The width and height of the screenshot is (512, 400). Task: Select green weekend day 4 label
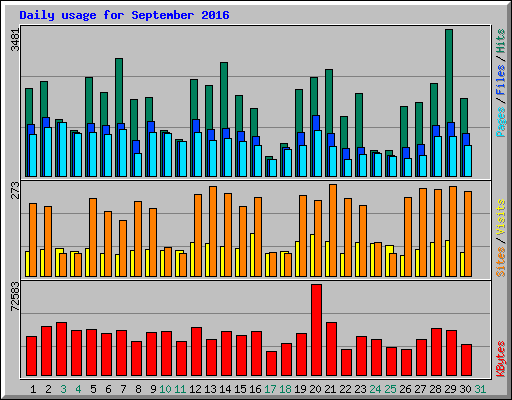[78, 389]
